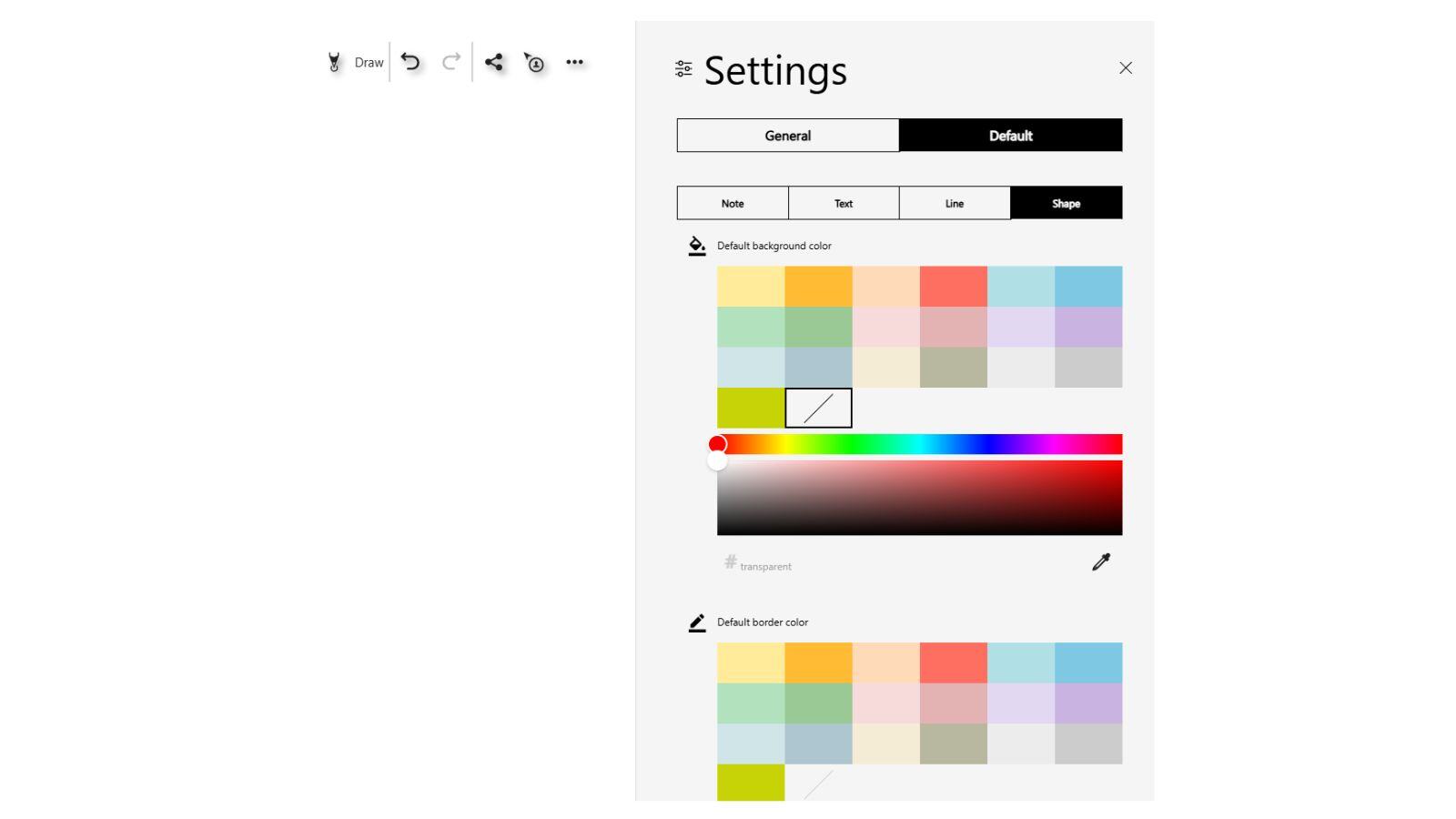This screenshot has height=819, width=1456.
Task: Switch to the General settings tab
Action: pyautogui.click(x=786, y=135)
